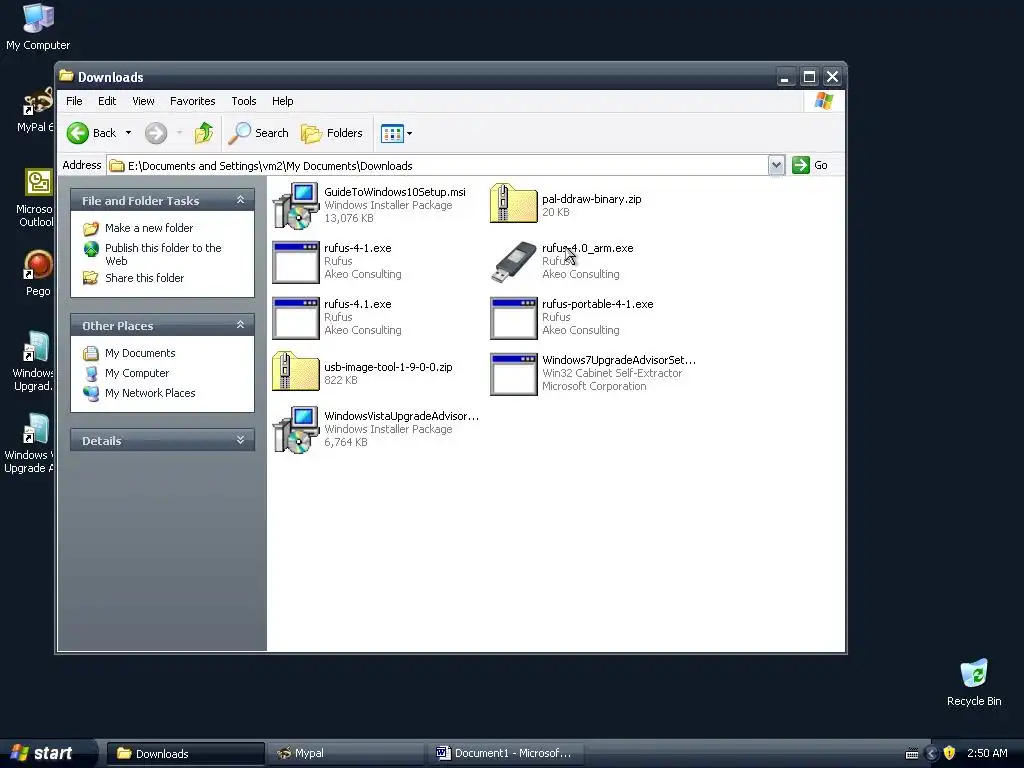This screenshot has width=1024, height=768.
Task: Click the Share this folder icon
Action: [91, 278]
